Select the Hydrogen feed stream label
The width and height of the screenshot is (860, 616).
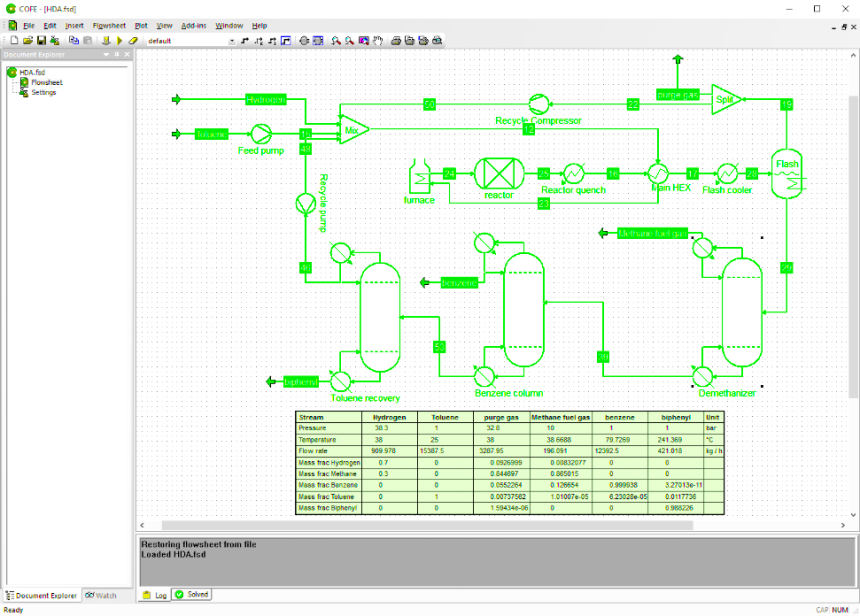tap(265, 99)
